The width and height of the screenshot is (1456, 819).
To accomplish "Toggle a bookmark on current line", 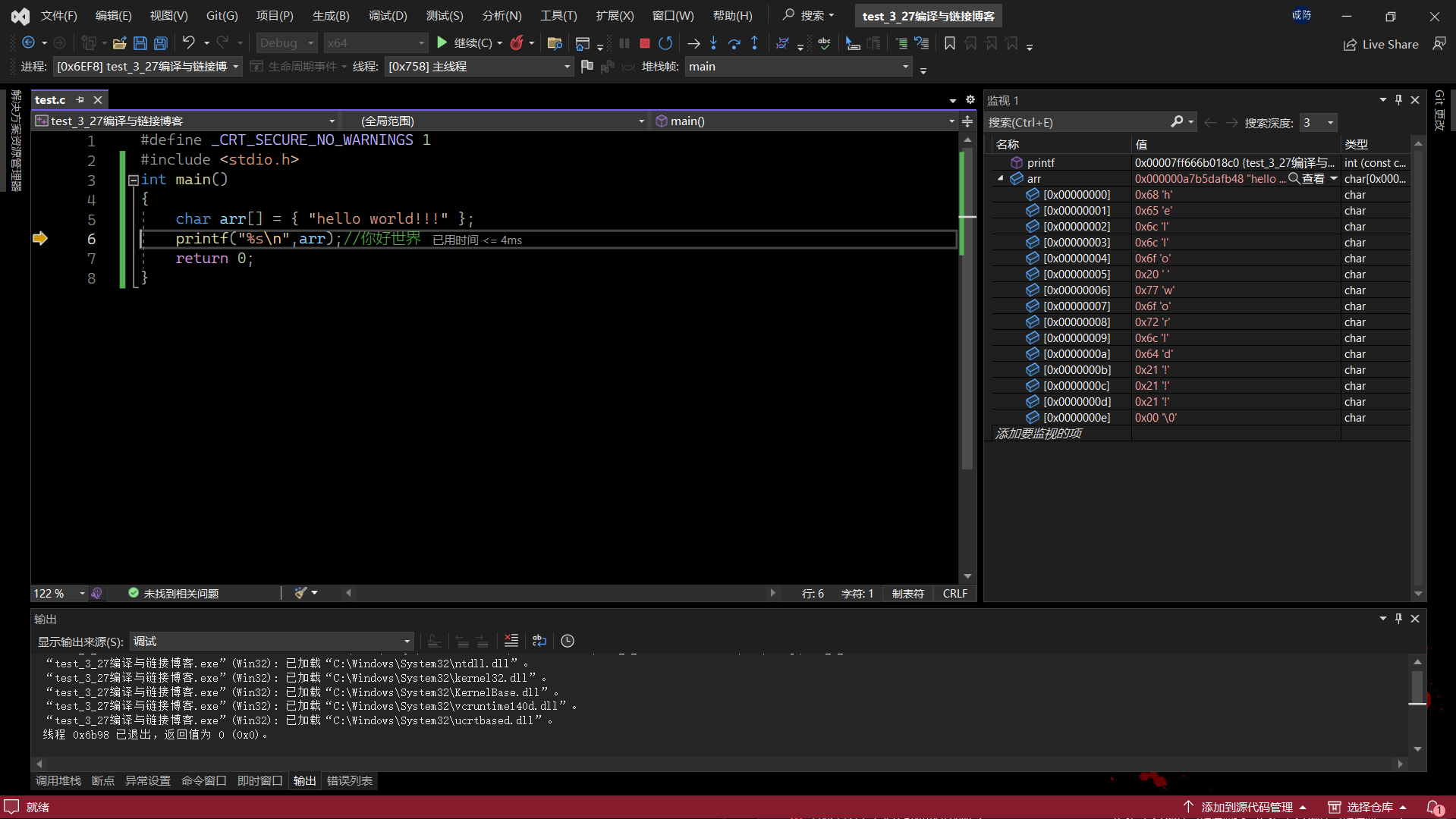I will pos(949,43).
